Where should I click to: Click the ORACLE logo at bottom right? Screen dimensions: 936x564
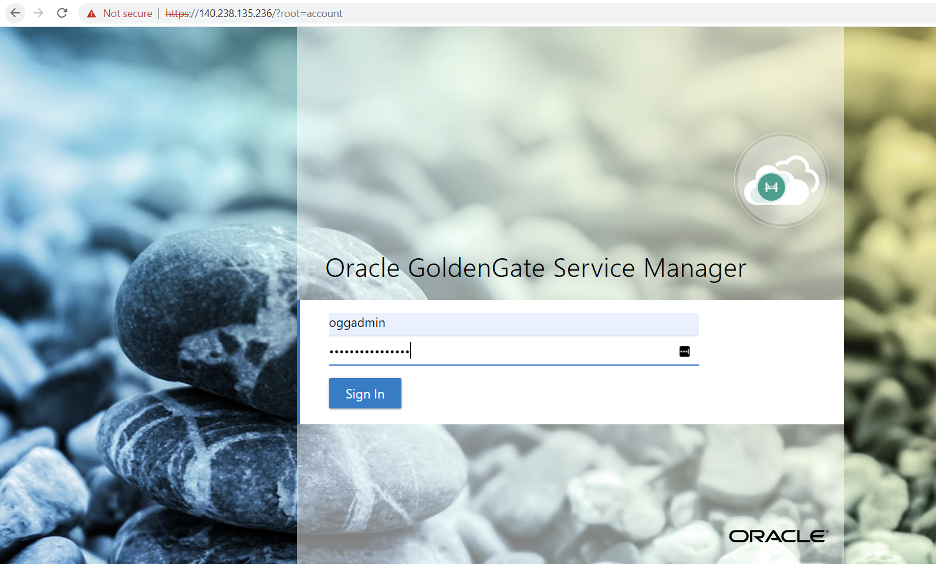pos(778,536)
